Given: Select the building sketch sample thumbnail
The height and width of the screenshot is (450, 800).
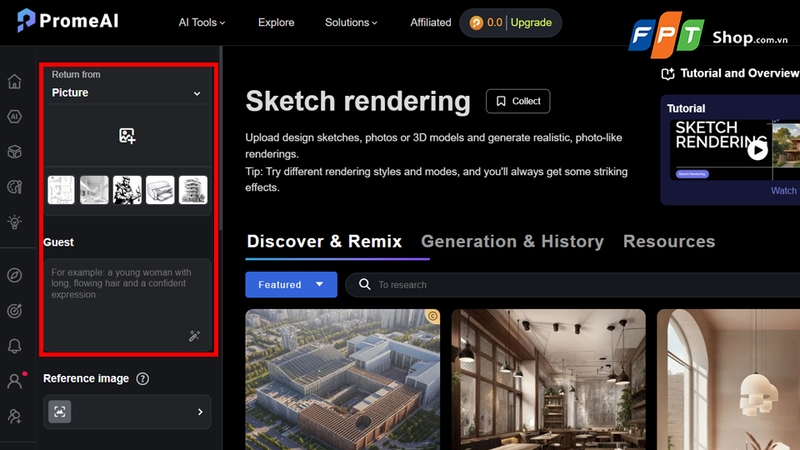Looking at the screenshot, I should coord(193,190).
